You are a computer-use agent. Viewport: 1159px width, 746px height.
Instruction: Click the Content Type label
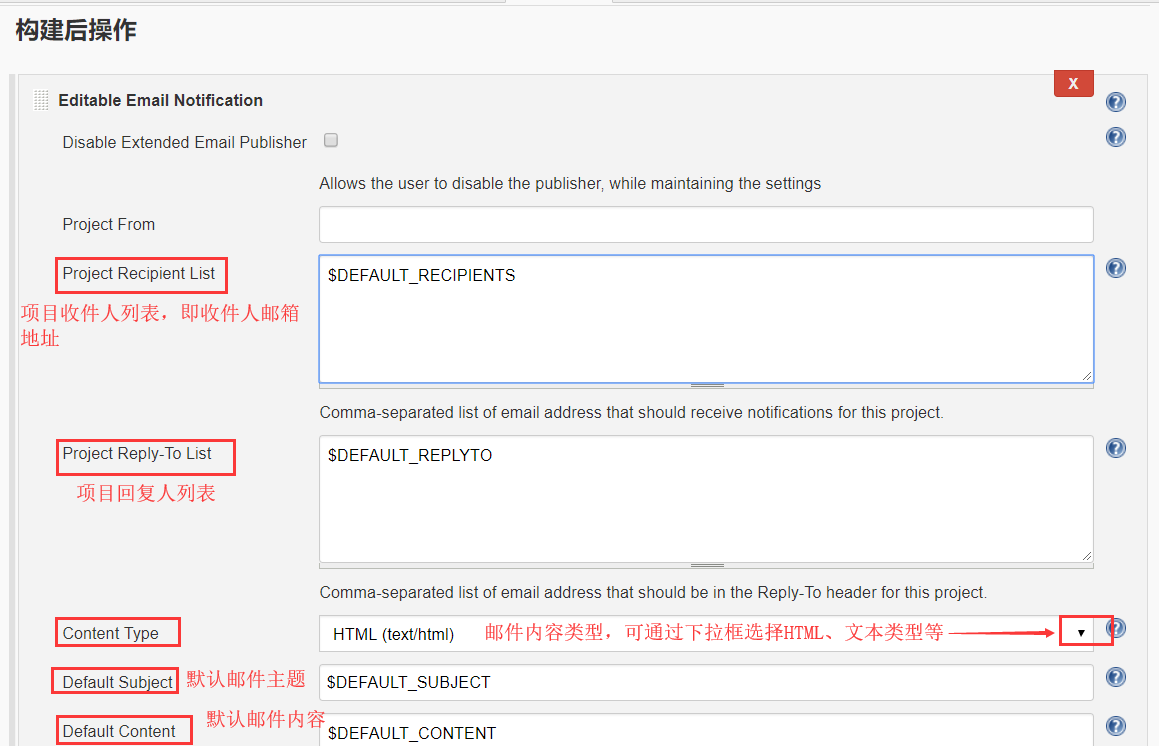pos(110,634)
